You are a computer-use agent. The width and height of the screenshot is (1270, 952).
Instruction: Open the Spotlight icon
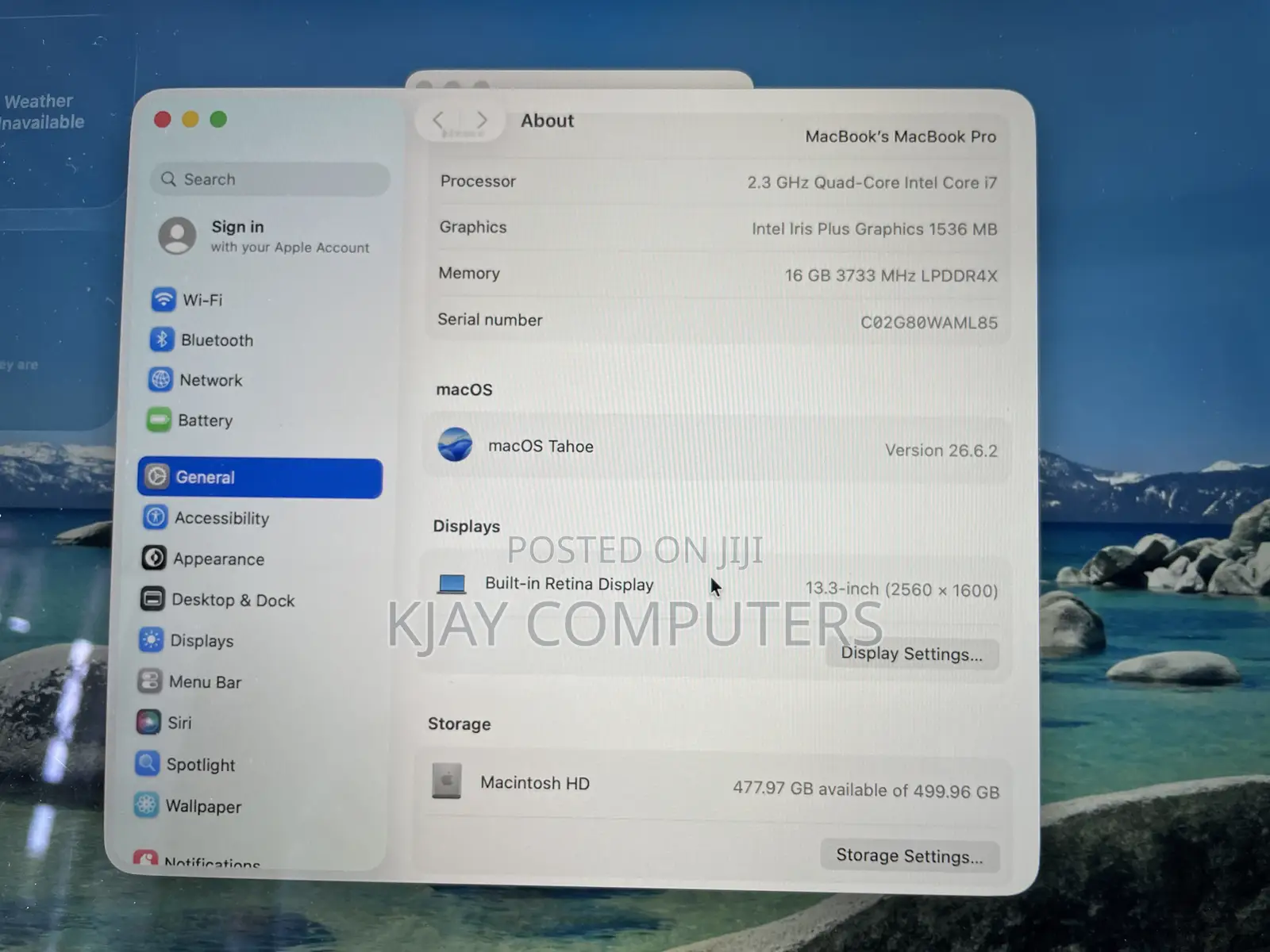tap(147, 763)
